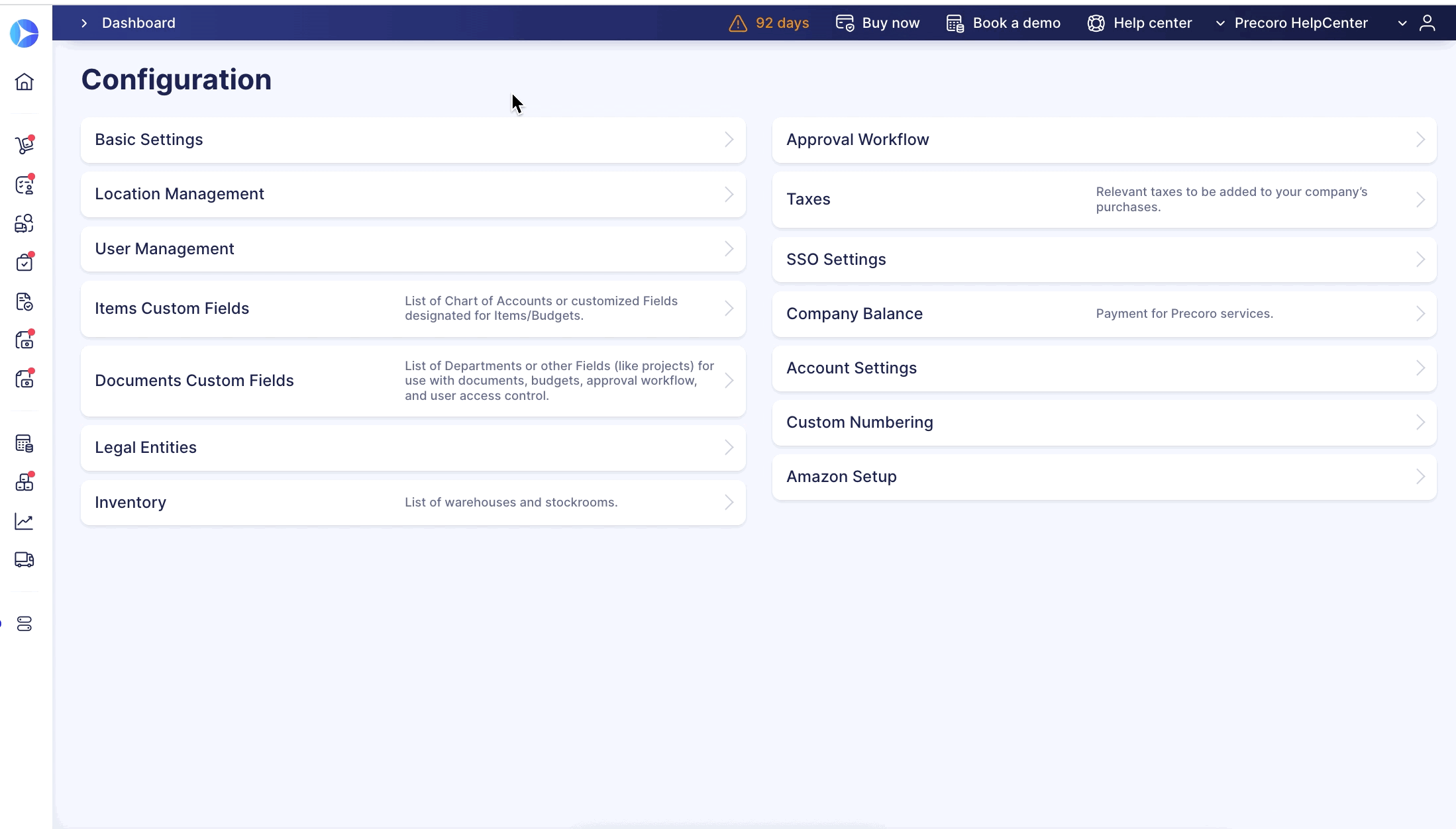
Task: Open Location Management
Action: pyautogui.click(x=413, y=194)
